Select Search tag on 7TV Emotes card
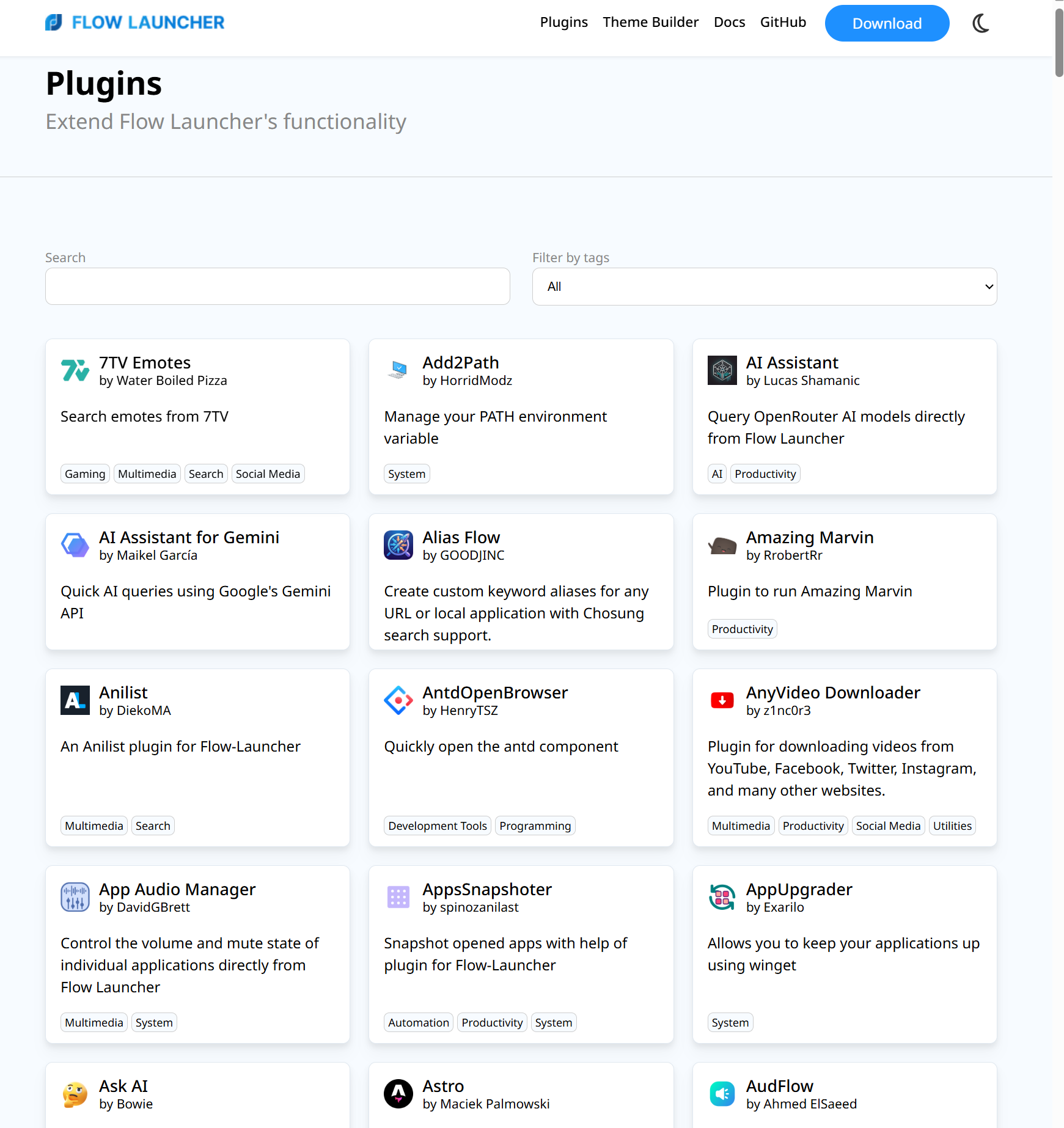The height and width of the screenshot is (1128, 1064). (x=206, y=474)
